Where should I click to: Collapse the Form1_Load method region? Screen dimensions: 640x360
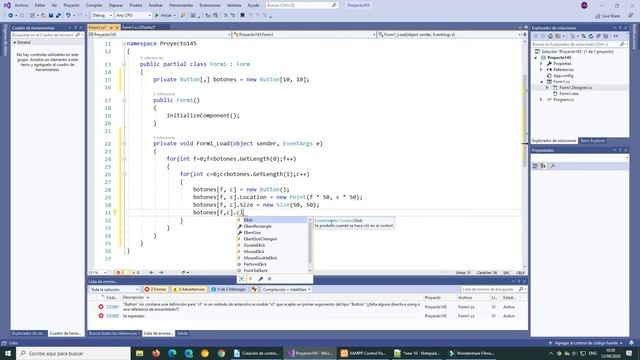pos(124,144)
